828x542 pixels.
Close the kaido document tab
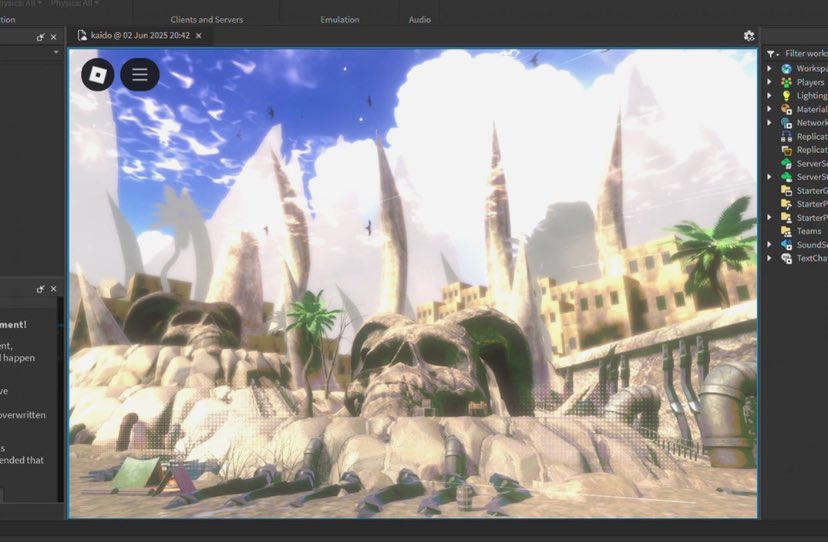pos(199,36)
